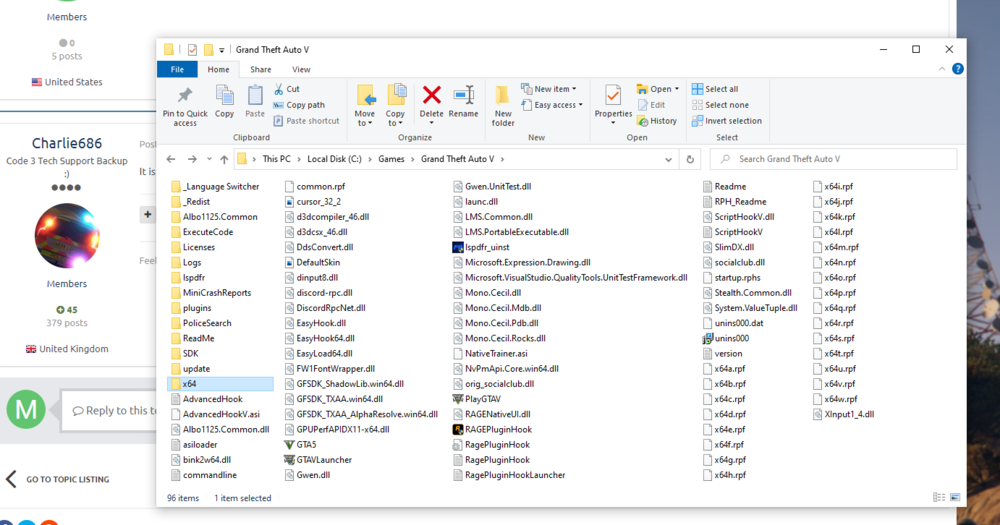Click Invert selection in ribbon
This screenshot has width=1000, height=525.
[726, 121]
